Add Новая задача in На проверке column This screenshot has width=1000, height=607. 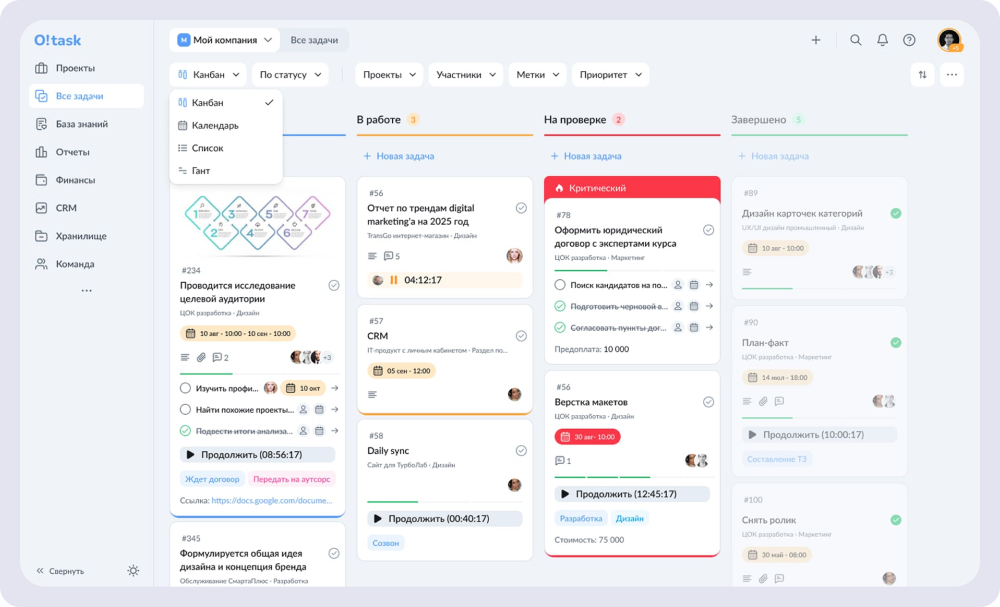586,156
